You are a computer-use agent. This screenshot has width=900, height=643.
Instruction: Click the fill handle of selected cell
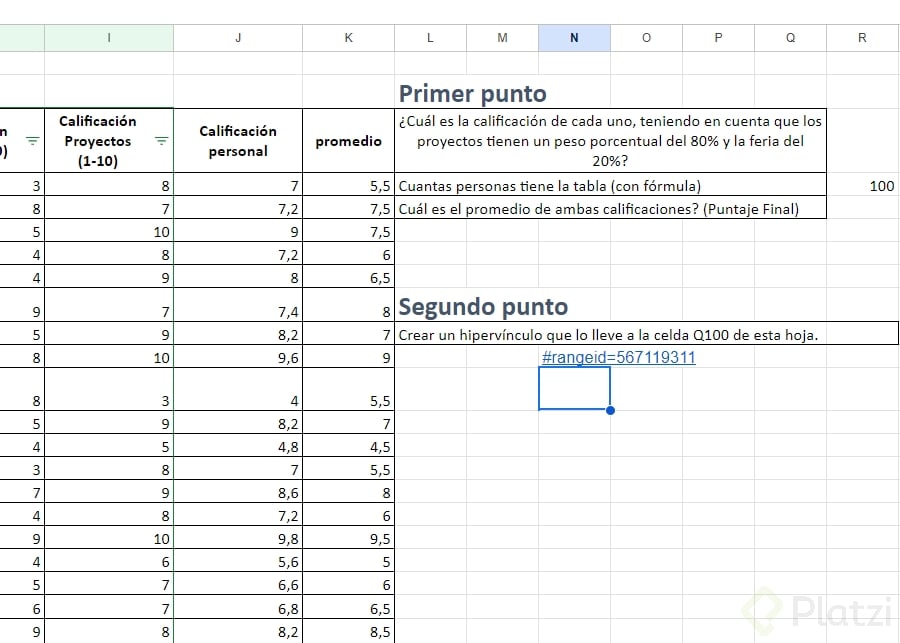tap(610, 410)
